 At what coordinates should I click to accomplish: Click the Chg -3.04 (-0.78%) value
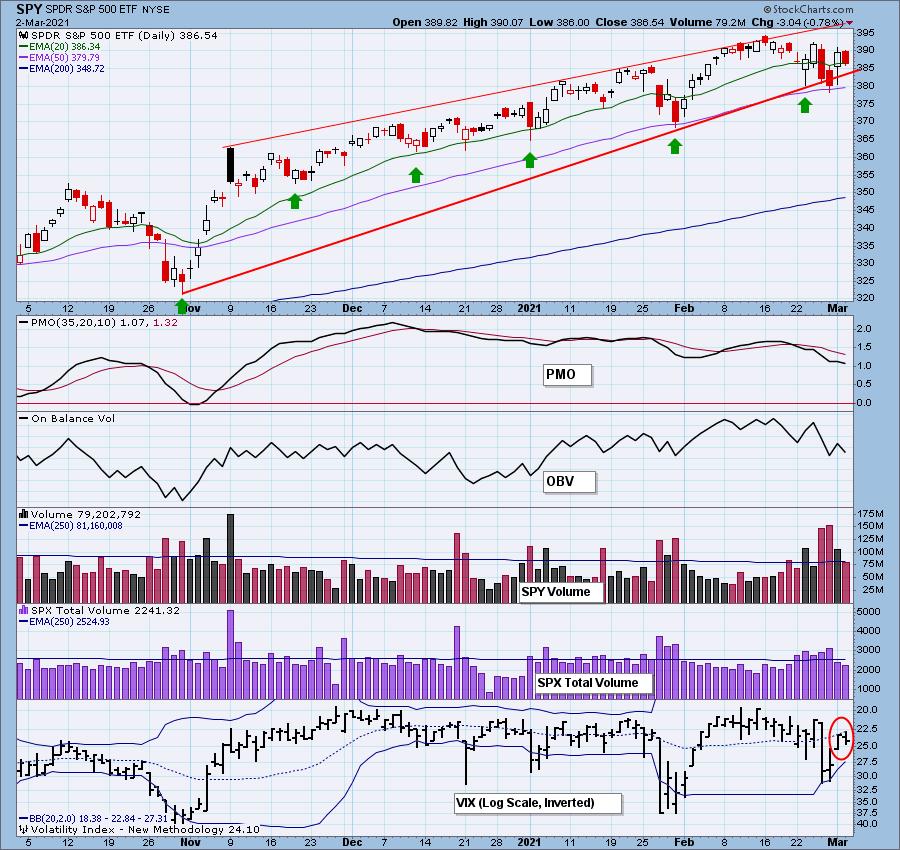pos(797,22)
